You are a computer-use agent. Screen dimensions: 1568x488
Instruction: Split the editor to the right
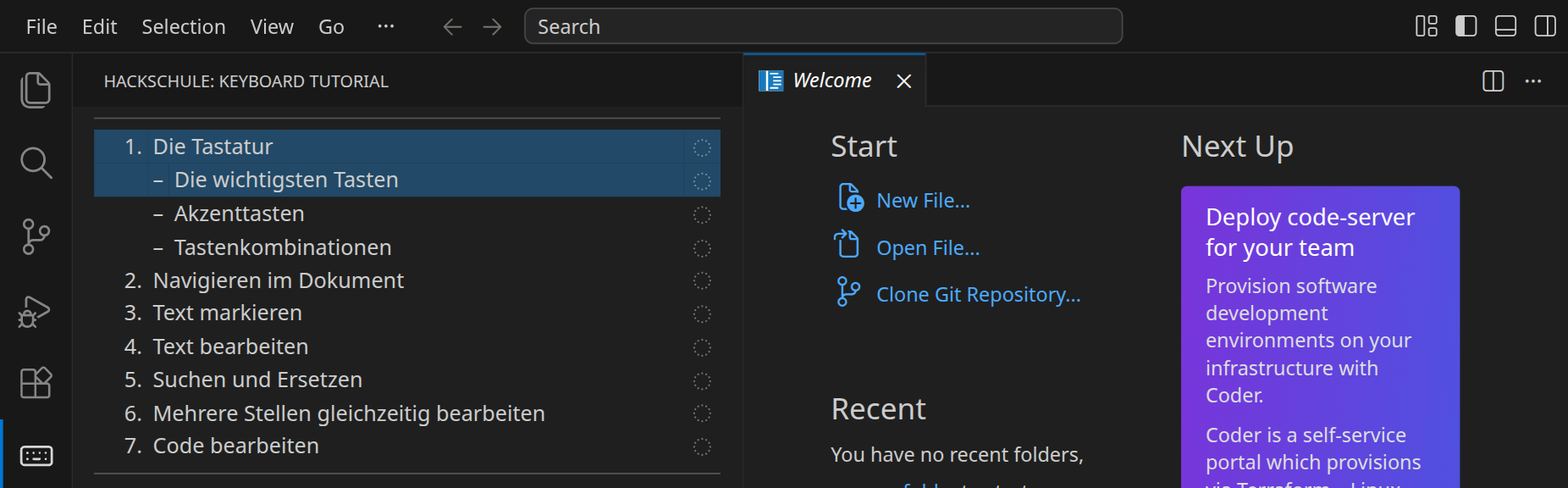tap(1493, 81)
